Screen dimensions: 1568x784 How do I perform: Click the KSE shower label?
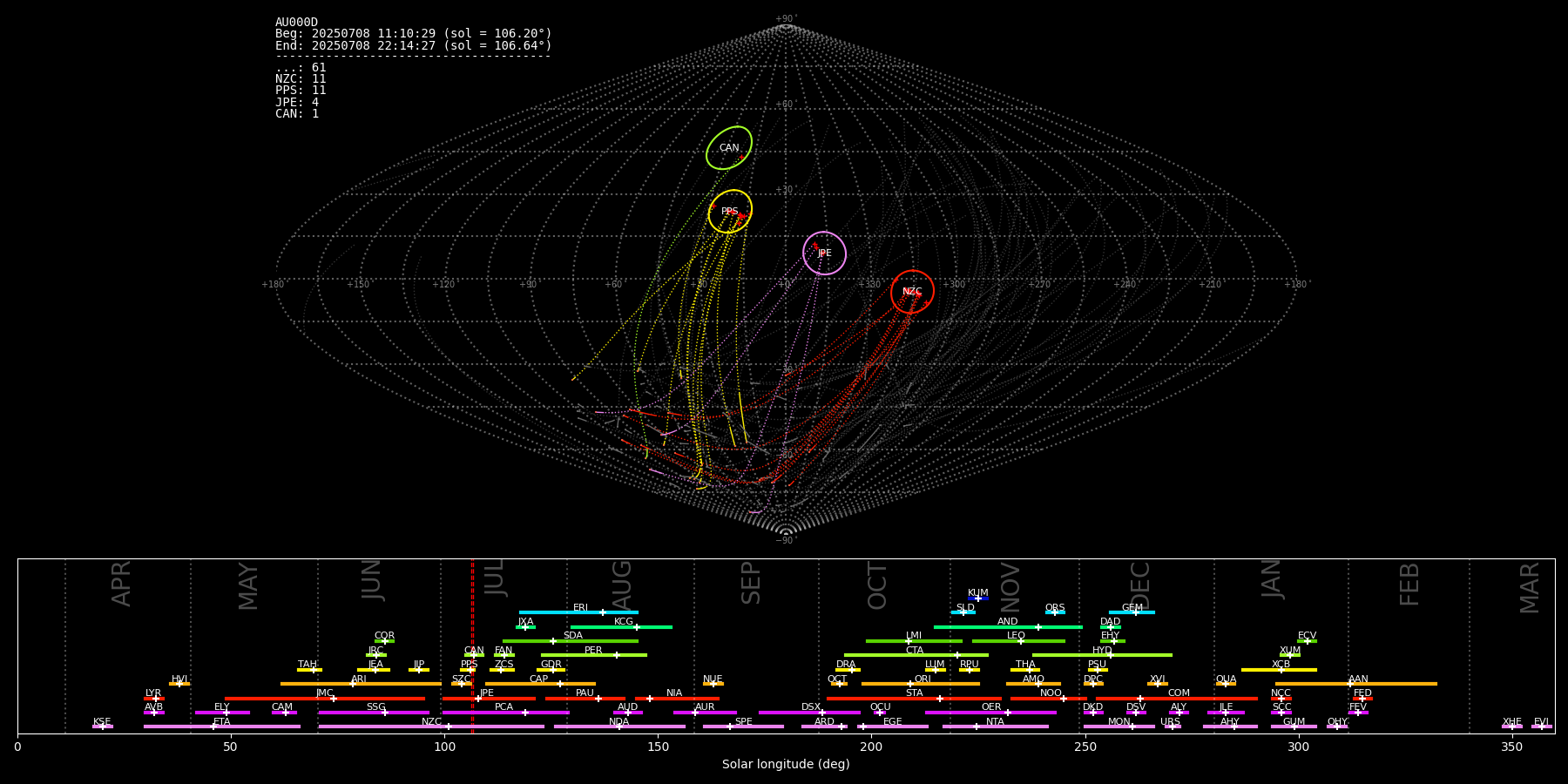[x=102, y=722]
